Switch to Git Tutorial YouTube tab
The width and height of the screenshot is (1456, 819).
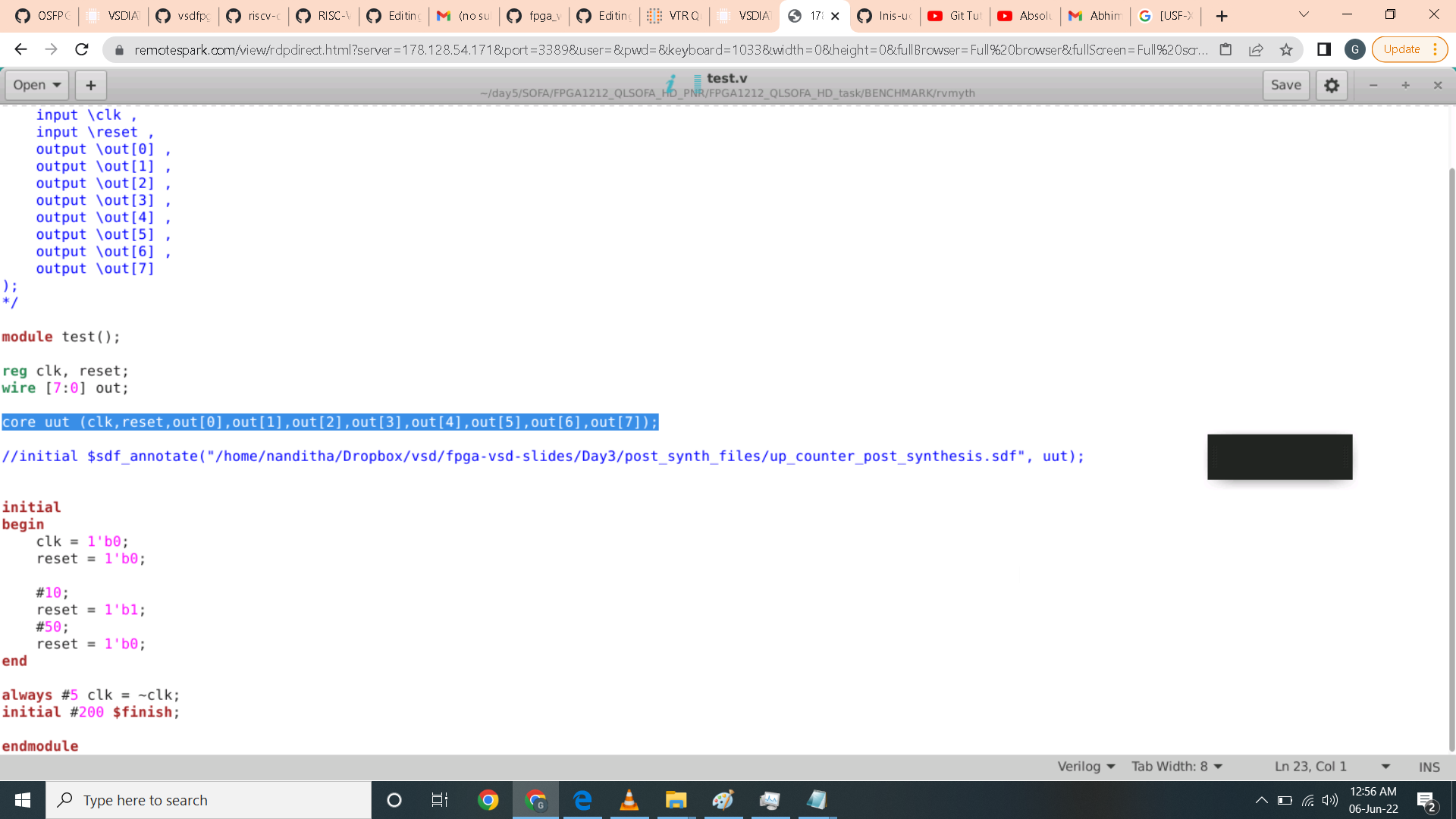click(955, 16)
